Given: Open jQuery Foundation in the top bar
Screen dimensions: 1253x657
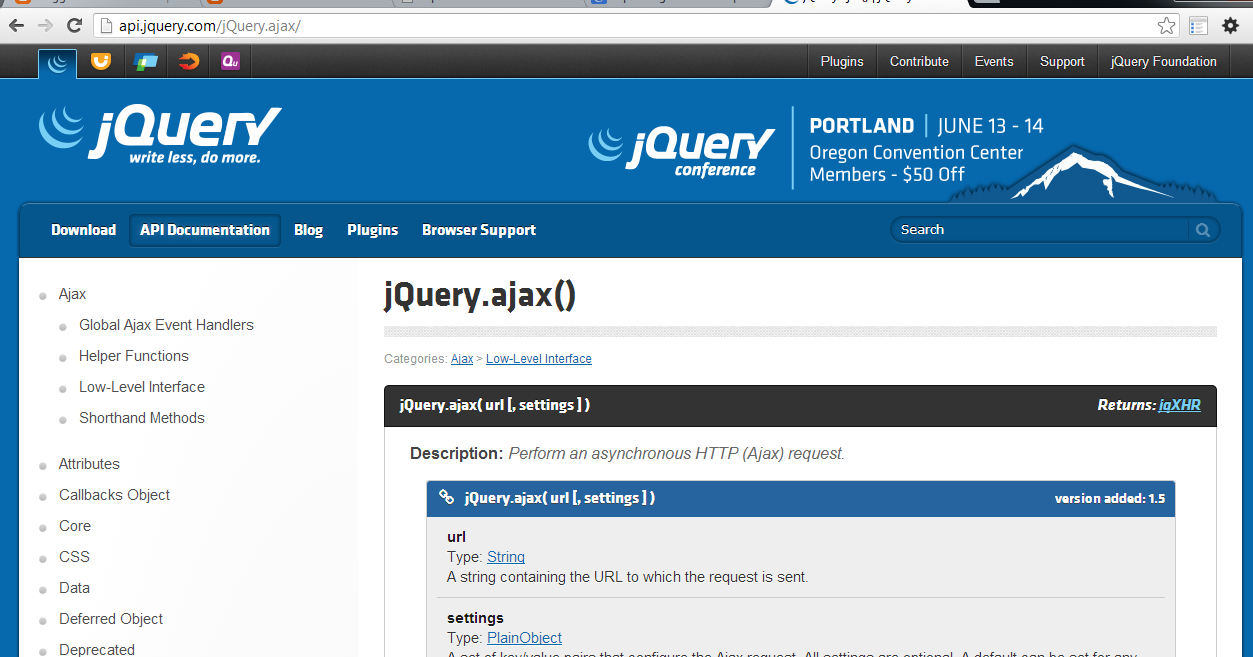Looking at the screenshot, I should pyautogui.click(x=1163, y=62).
